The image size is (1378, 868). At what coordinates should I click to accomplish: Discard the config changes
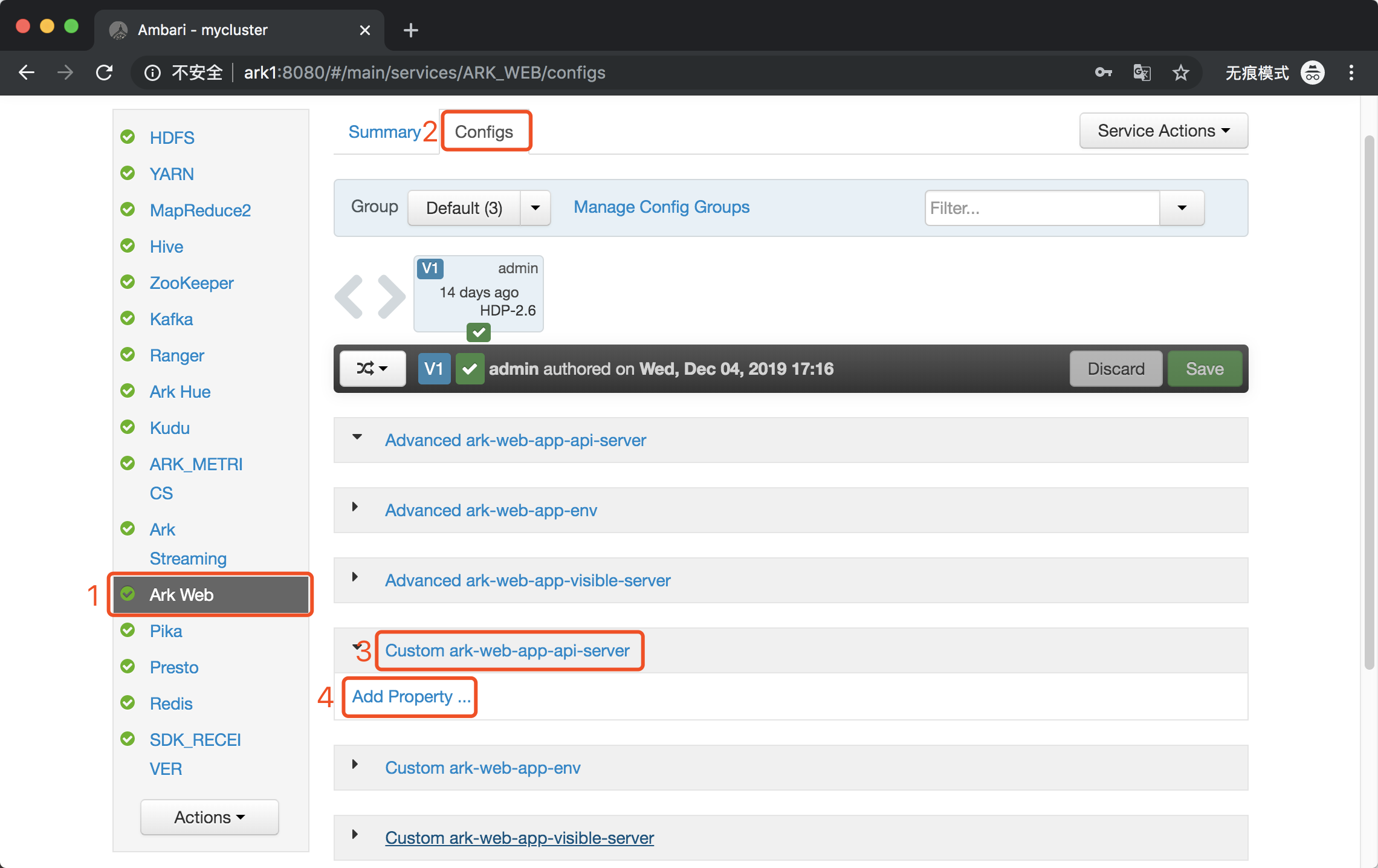click(1116, 369)
